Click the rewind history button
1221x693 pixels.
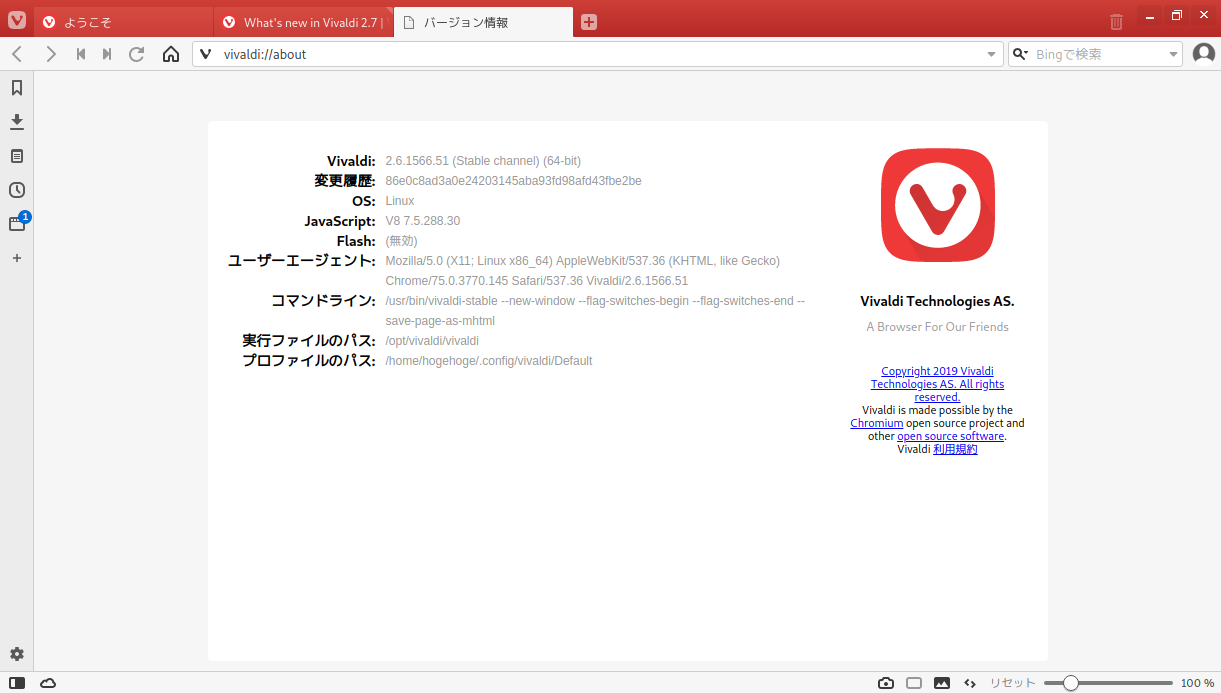pyautogui.click(x=81, y=54)
